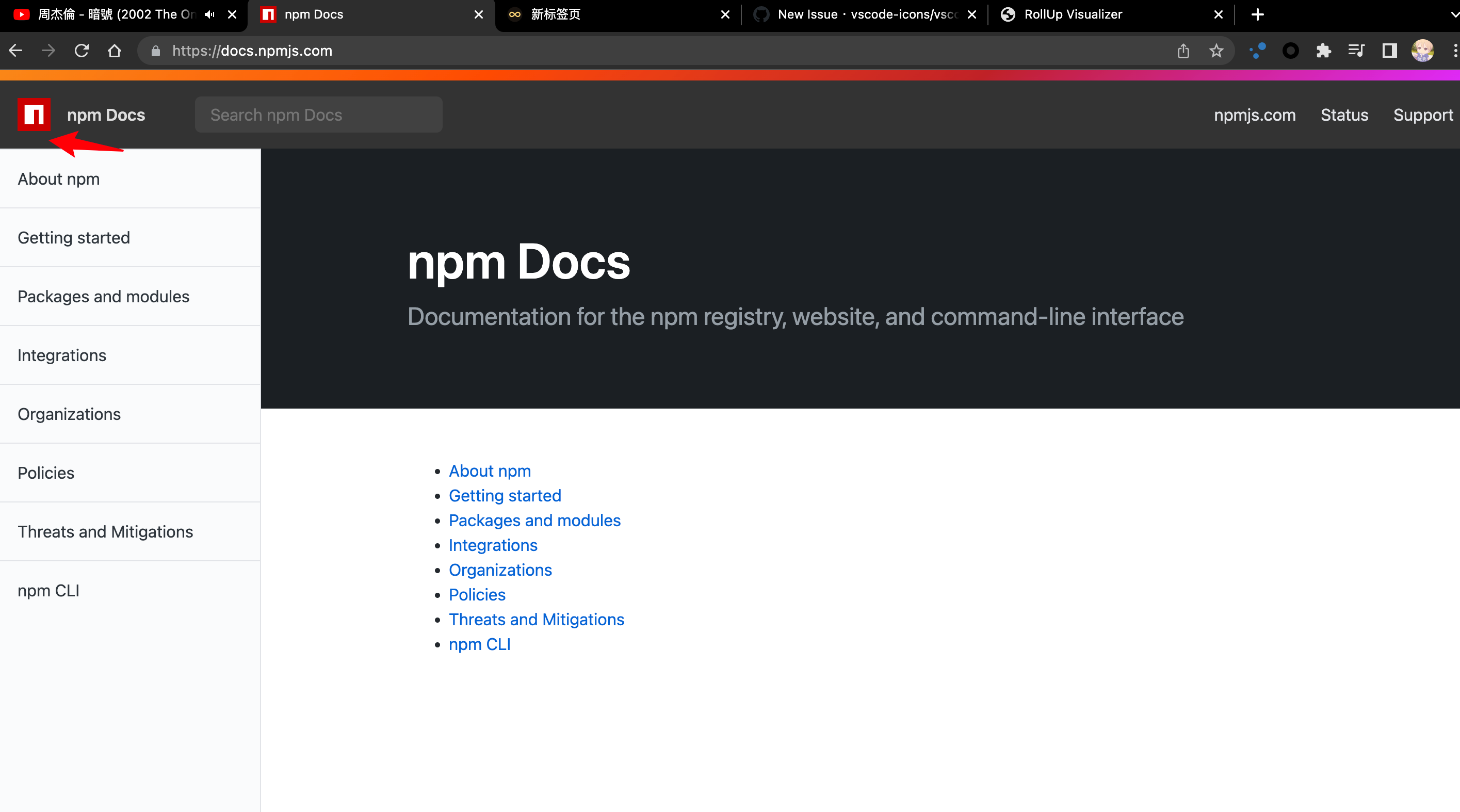Click the red npm logo in header
This screenshot has width=1460, height=812.
34,115
